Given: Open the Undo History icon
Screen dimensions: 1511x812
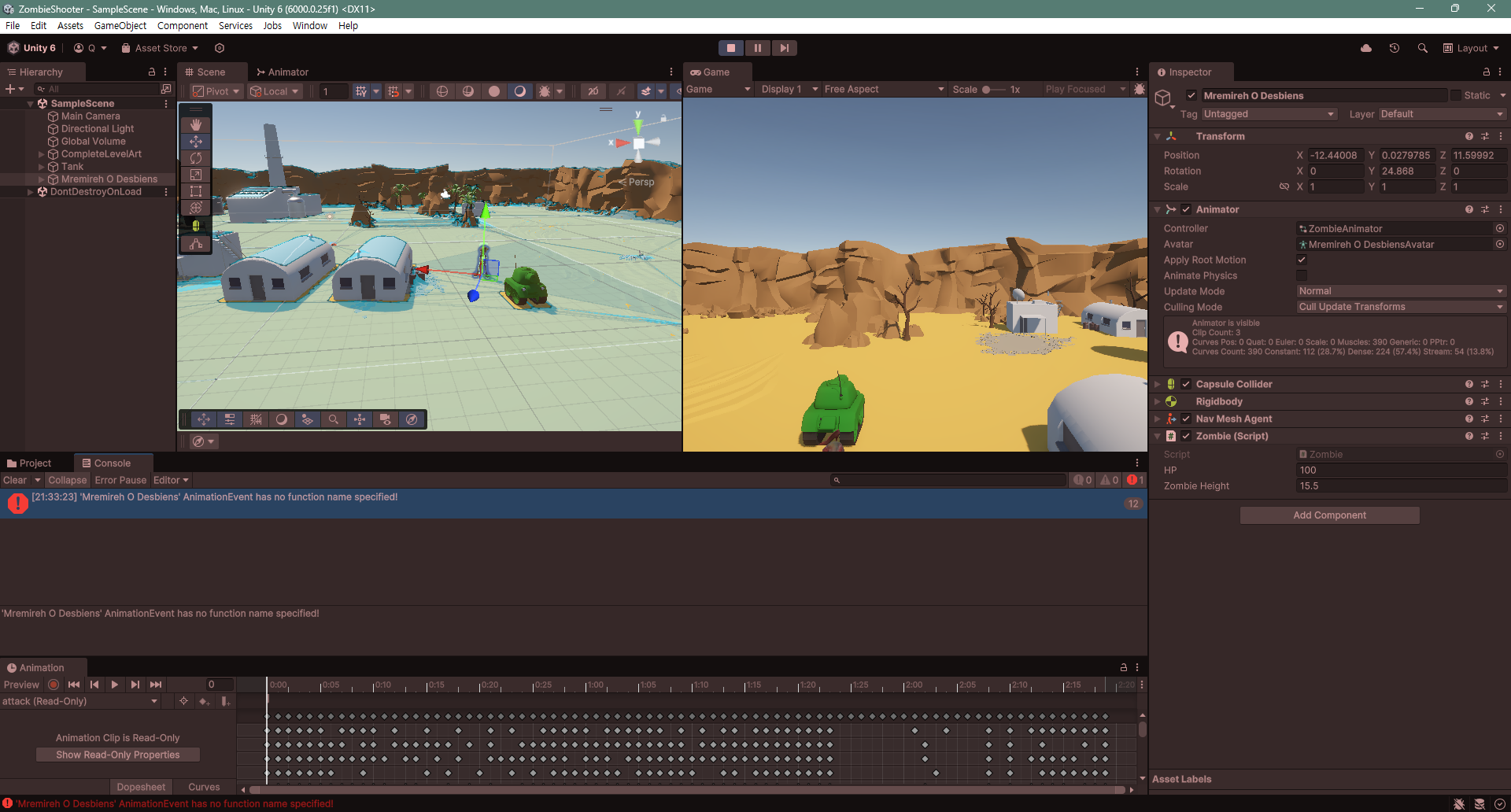Looking at the screenshot, I should (x=1395, y=48).
